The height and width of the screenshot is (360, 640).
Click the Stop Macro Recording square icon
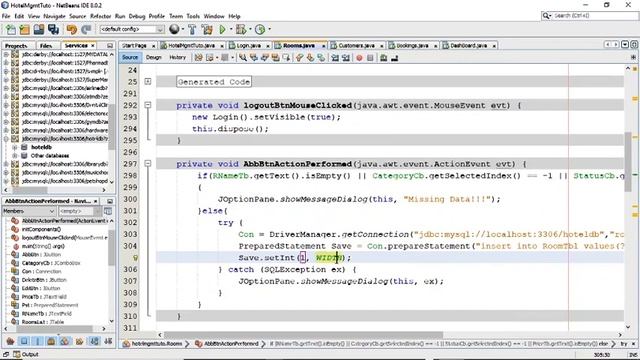[370, 58]
